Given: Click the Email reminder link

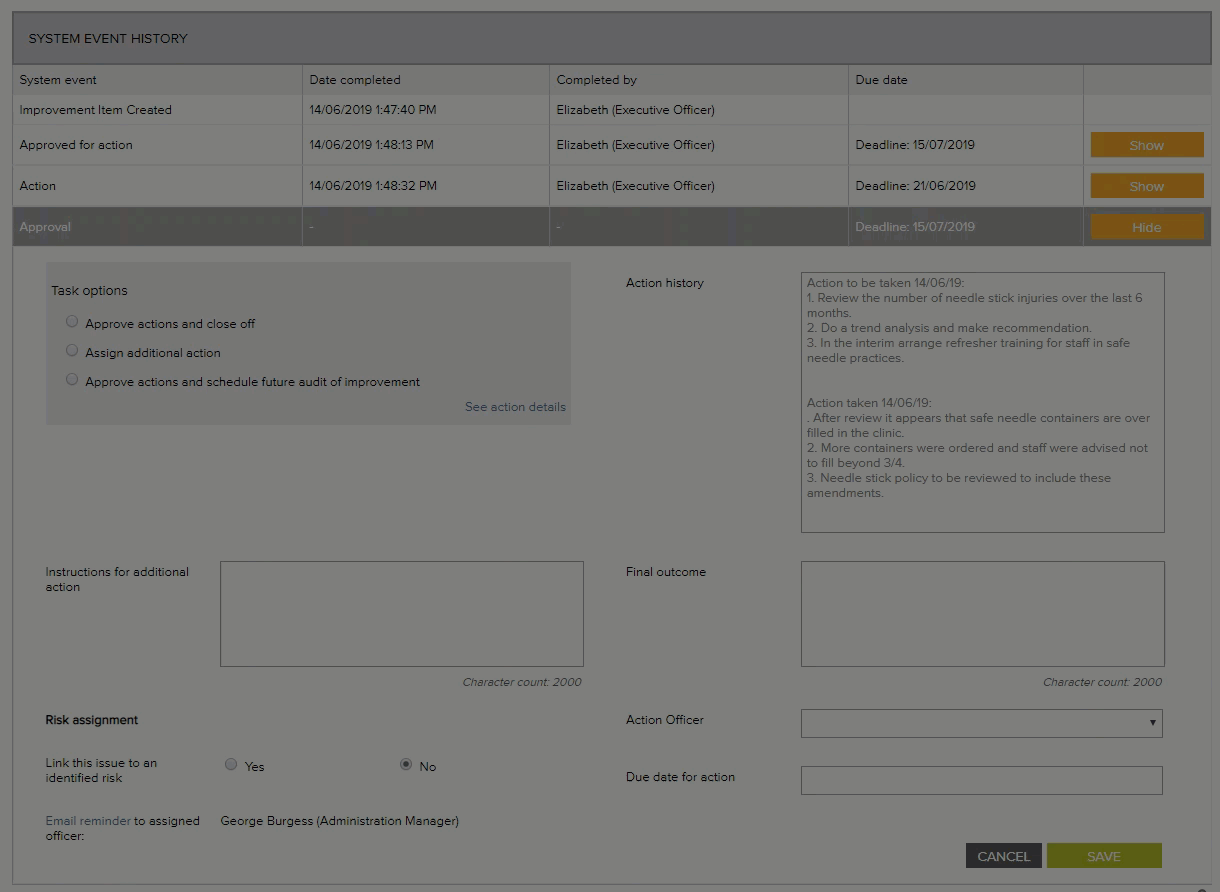Looking at the screenshot, I should pos(88,821).
